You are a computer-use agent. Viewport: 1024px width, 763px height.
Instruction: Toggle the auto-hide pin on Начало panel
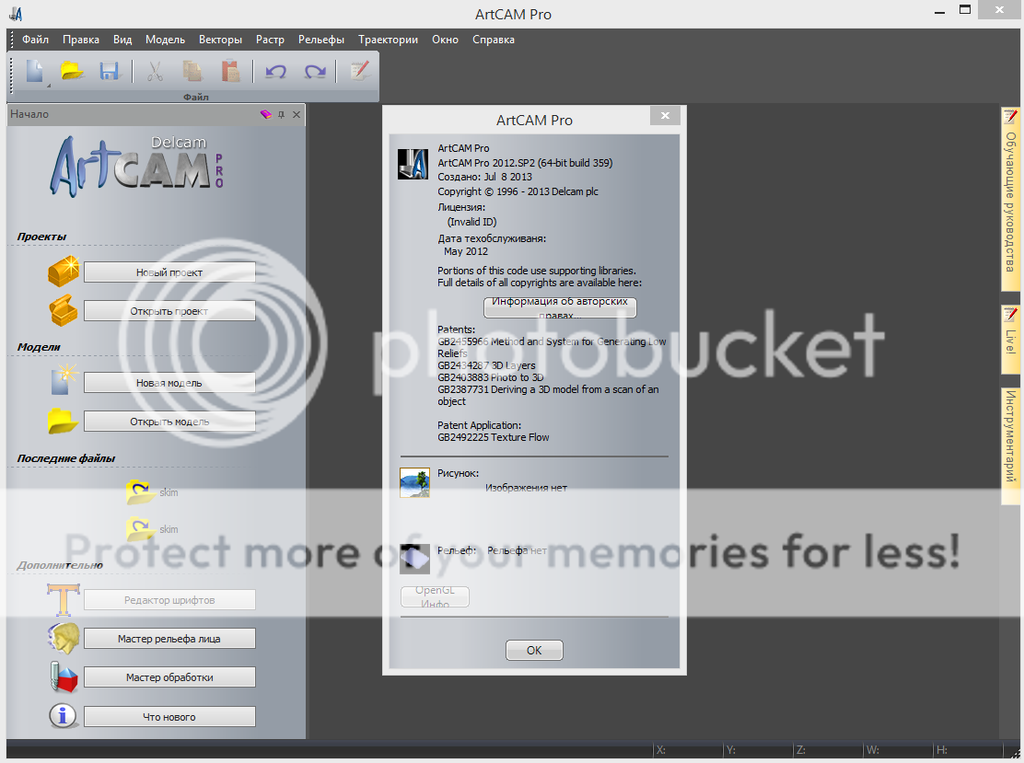281,115
